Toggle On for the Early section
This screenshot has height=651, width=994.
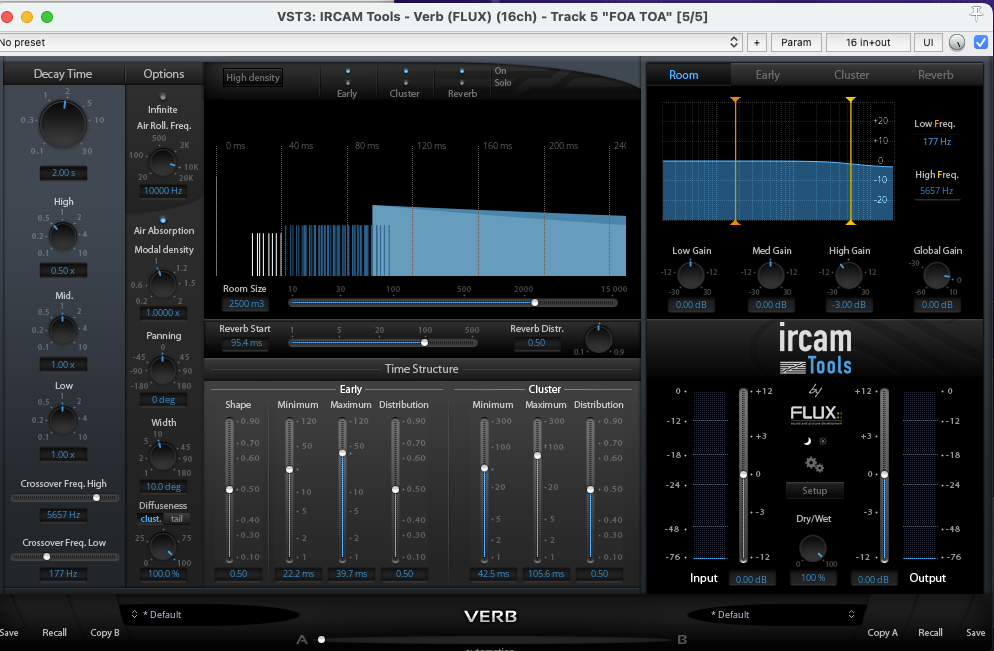pyautogui.click(x=348, y=71)
